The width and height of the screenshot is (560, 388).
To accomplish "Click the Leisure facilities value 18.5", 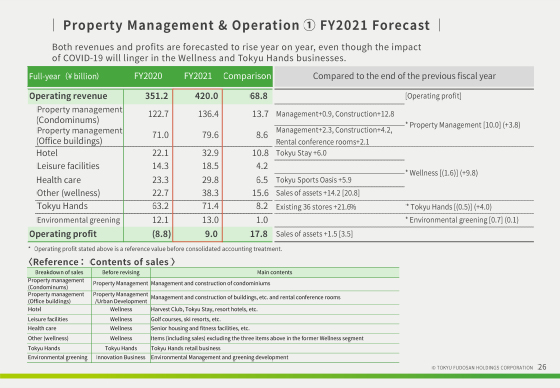I will pos(210,166).
